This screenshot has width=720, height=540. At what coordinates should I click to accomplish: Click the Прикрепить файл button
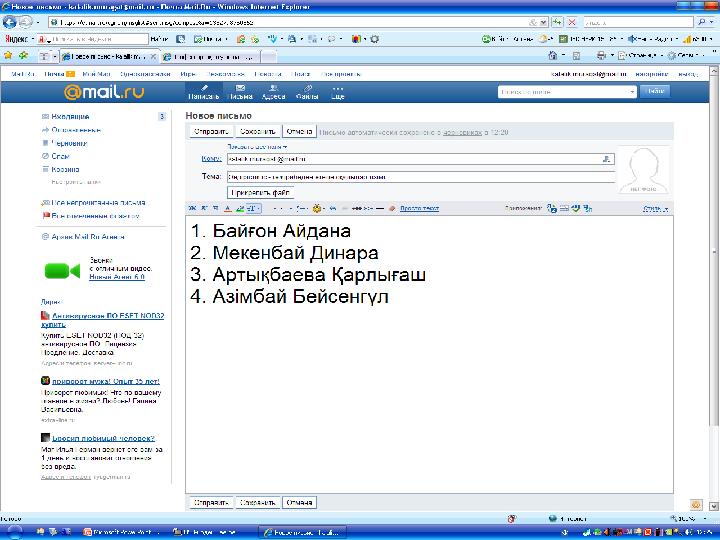pyautogui.click(x=260, y=193)
